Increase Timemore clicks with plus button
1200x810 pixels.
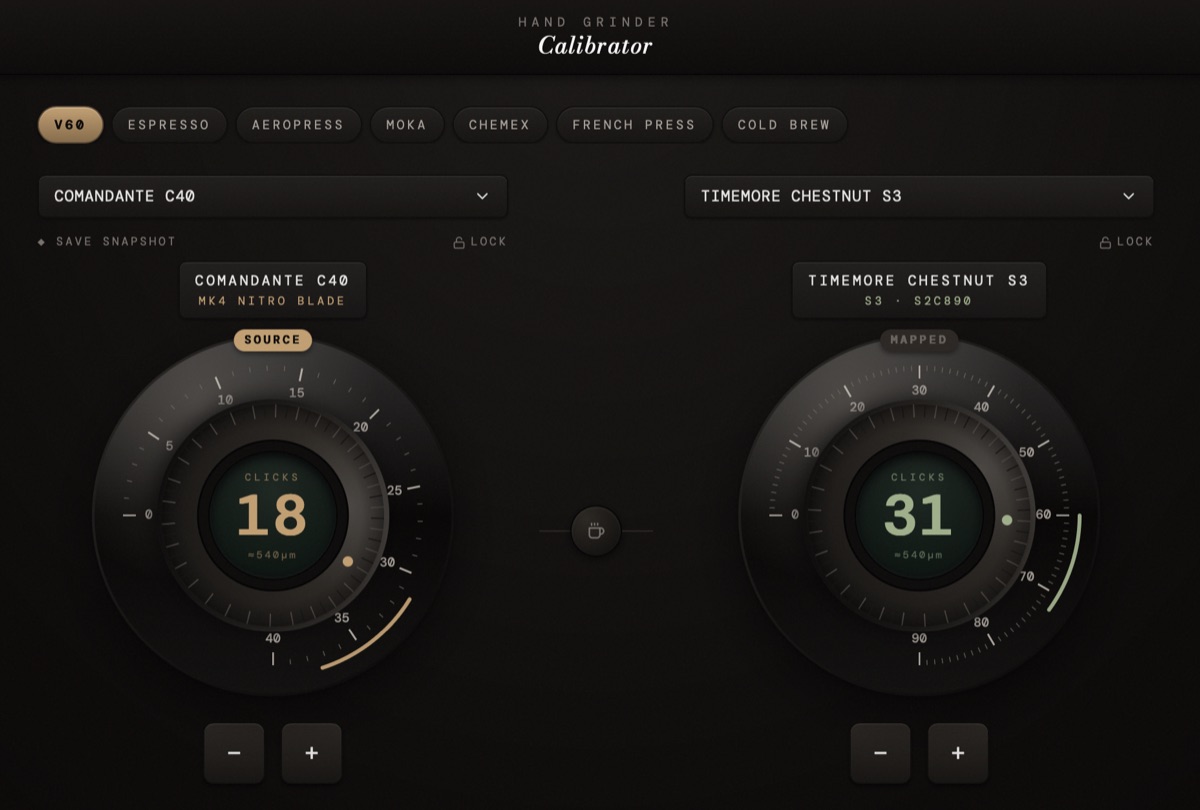958,753
